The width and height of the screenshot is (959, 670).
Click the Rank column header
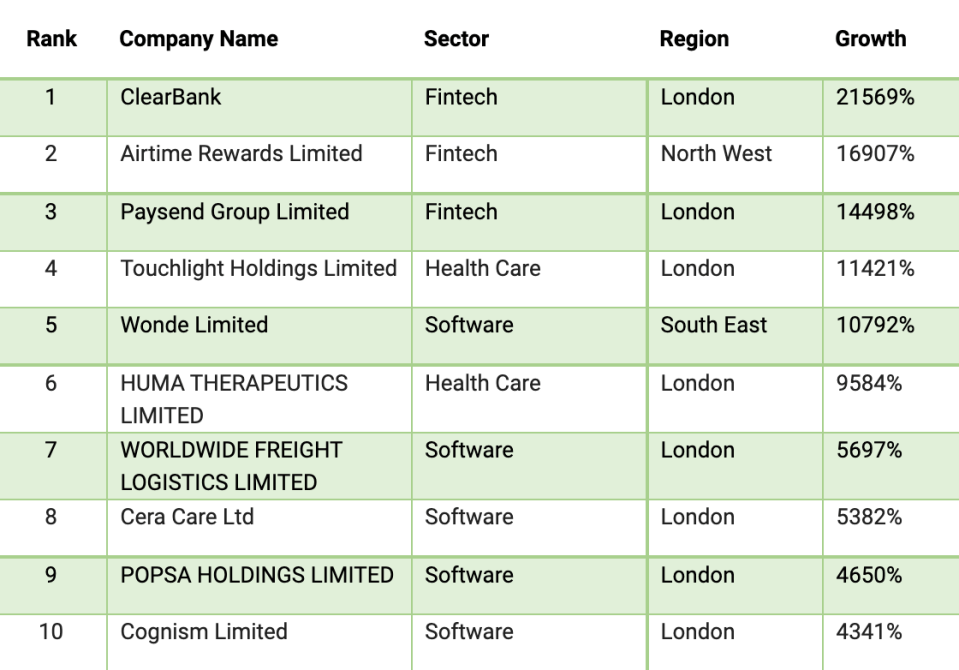tap(51, 39)
